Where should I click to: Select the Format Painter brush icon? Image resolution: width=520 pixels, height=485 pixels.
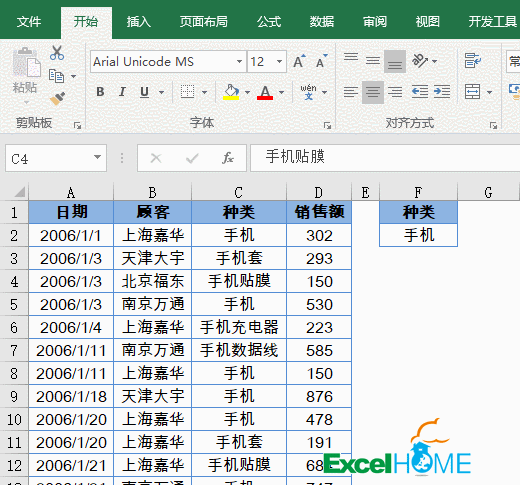[x=57, y=99]
